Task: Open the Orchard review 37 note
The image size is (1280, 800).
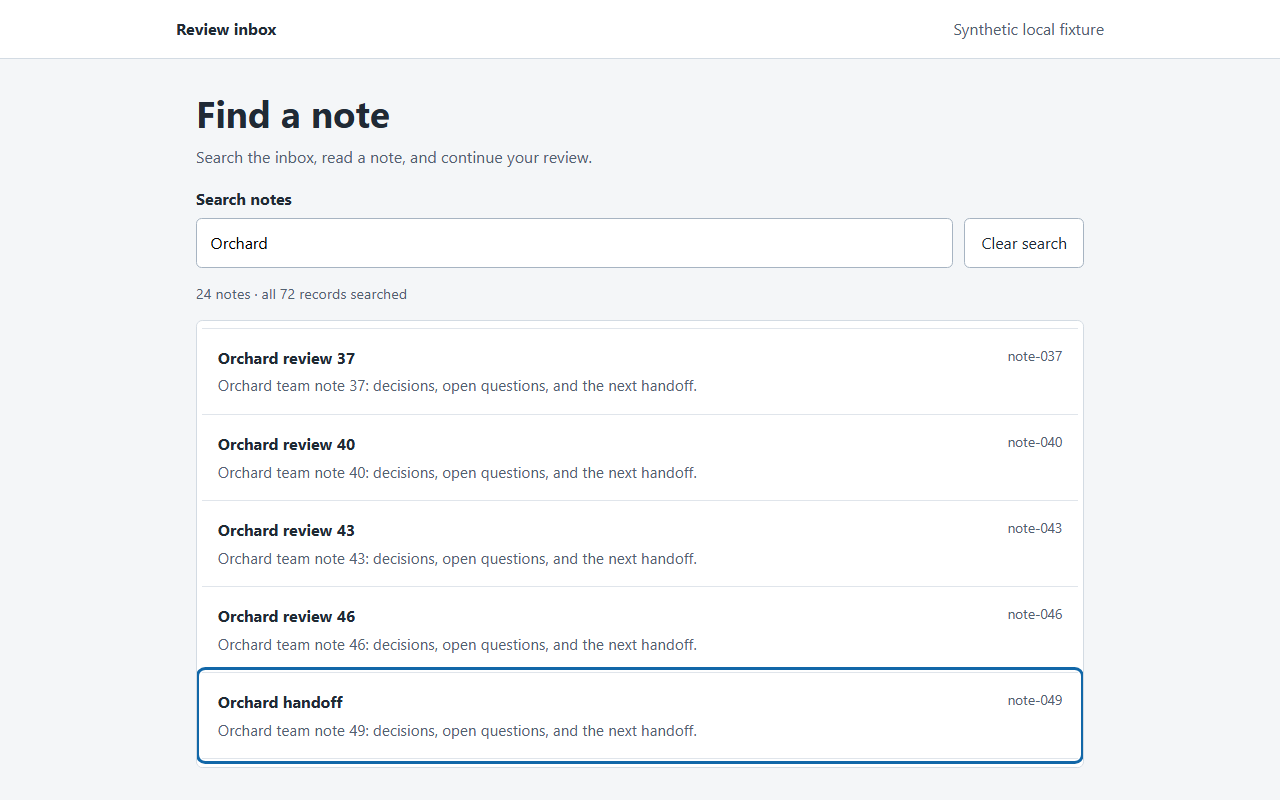Action: pos(640,372)
